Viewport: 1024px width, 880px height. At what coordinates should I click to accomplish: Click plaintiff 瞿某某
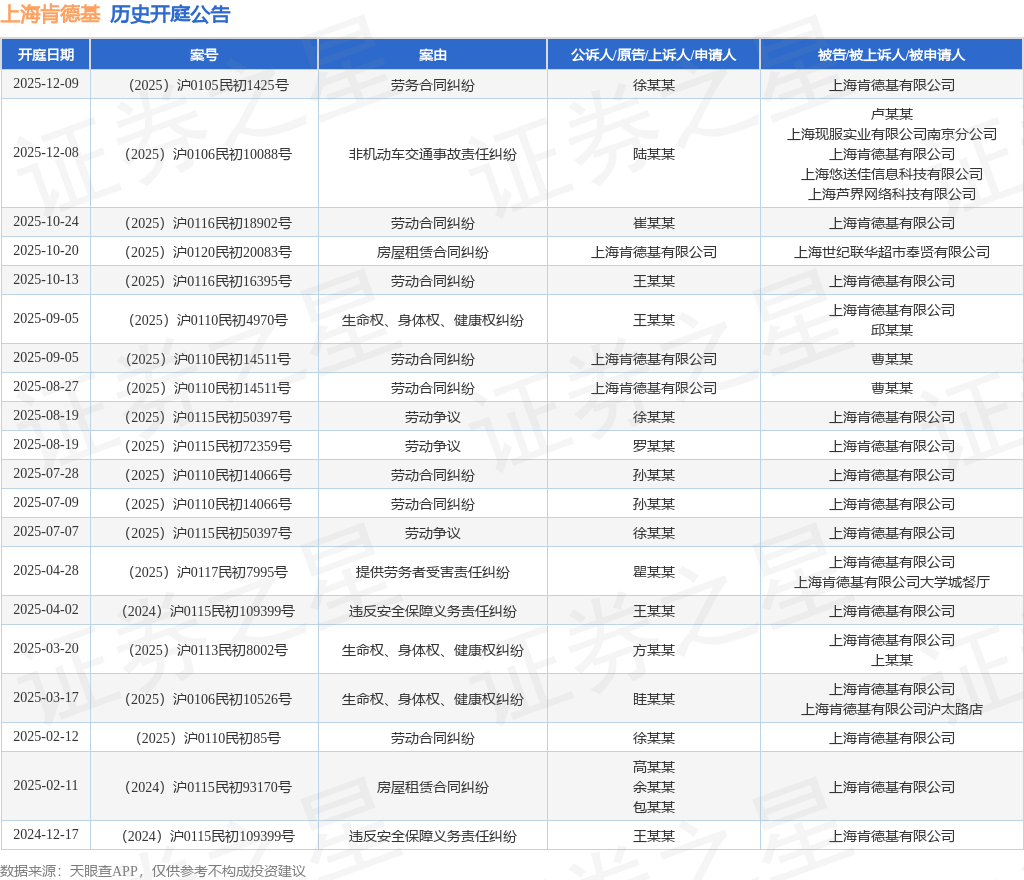click(654, 572)
